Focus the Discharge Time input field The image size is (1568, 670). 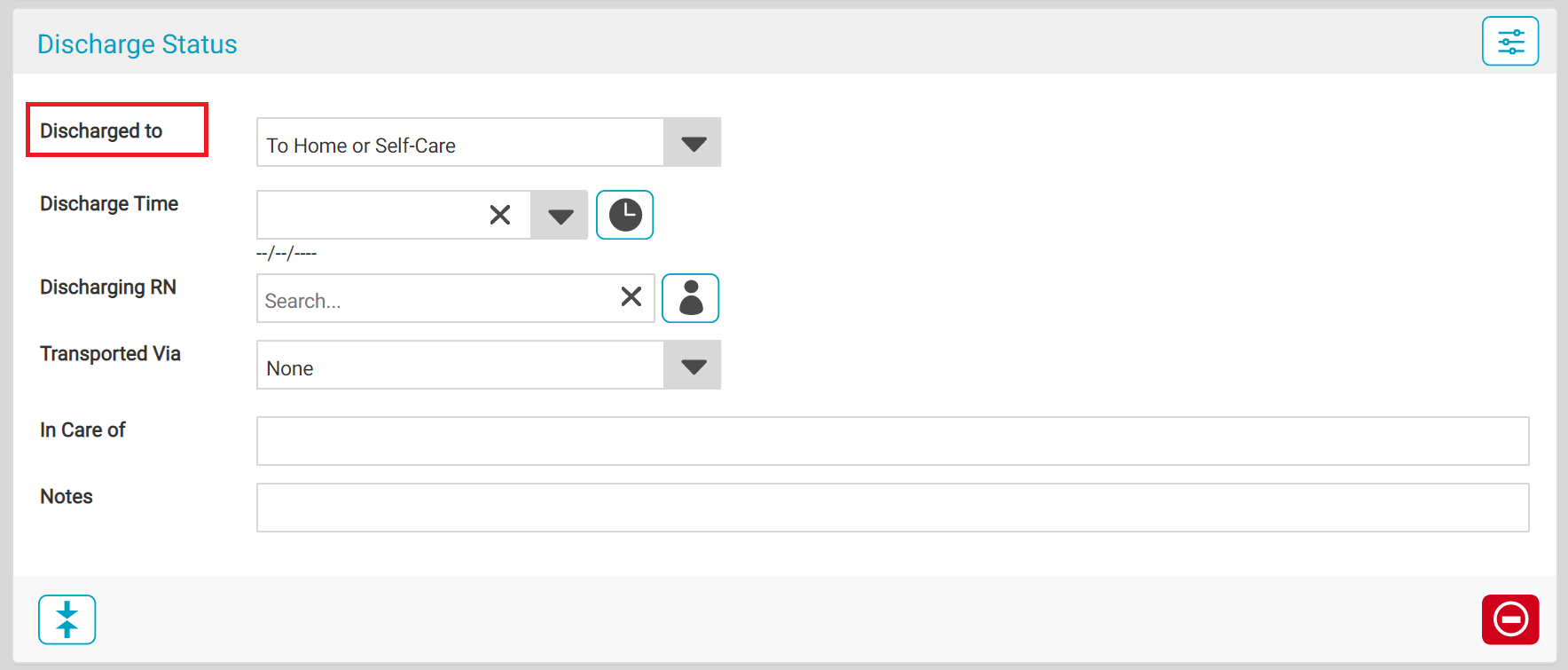click(368, 215)
